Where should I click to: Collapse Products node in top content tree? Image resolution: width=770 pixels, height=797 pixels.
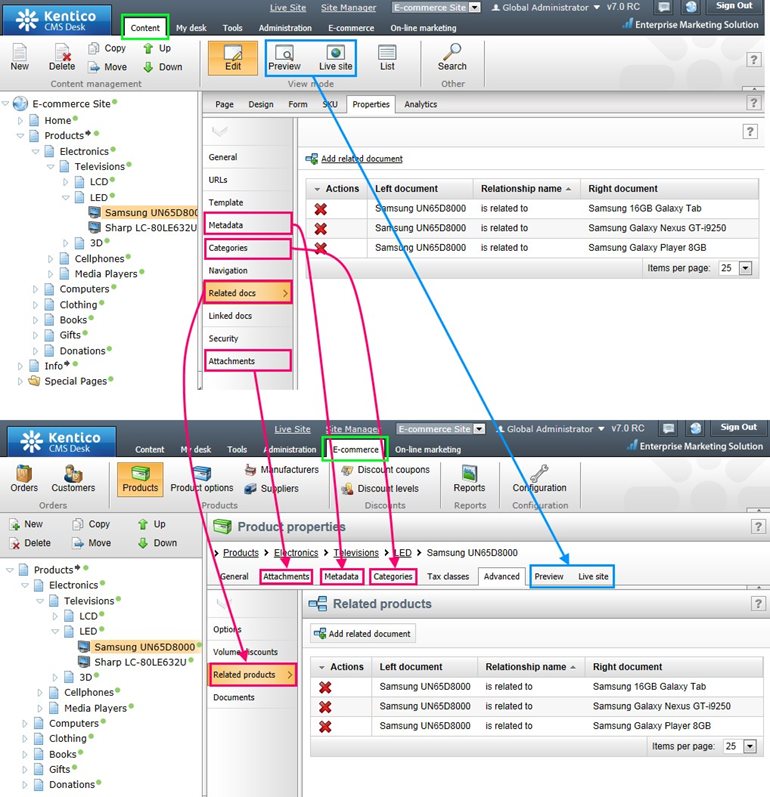click(20, 136)
